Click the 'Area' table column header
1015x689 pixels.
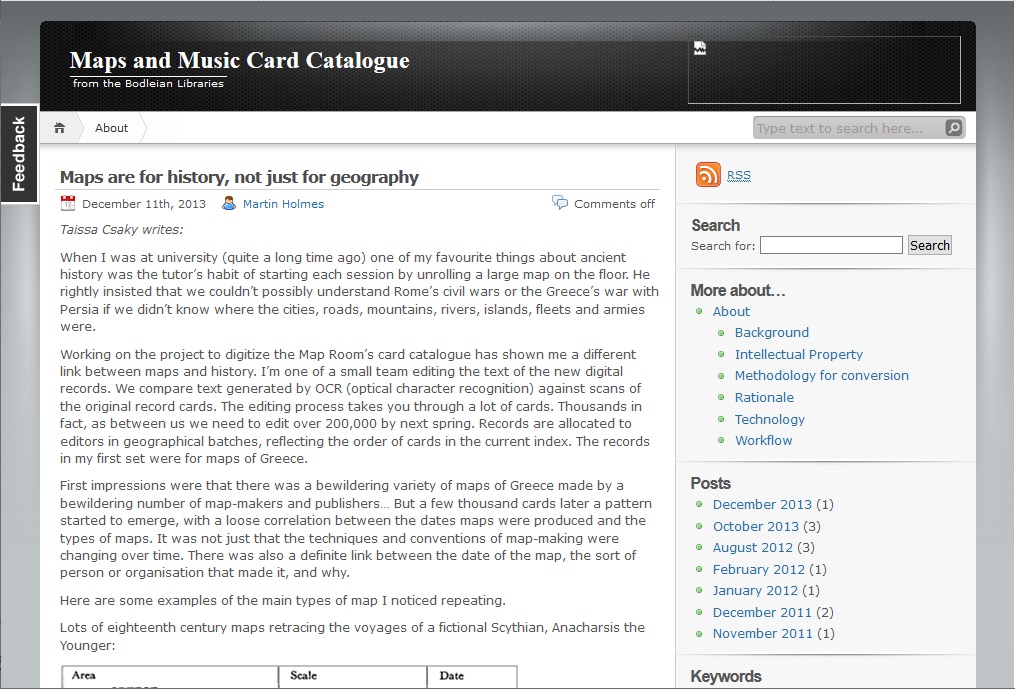84,675
